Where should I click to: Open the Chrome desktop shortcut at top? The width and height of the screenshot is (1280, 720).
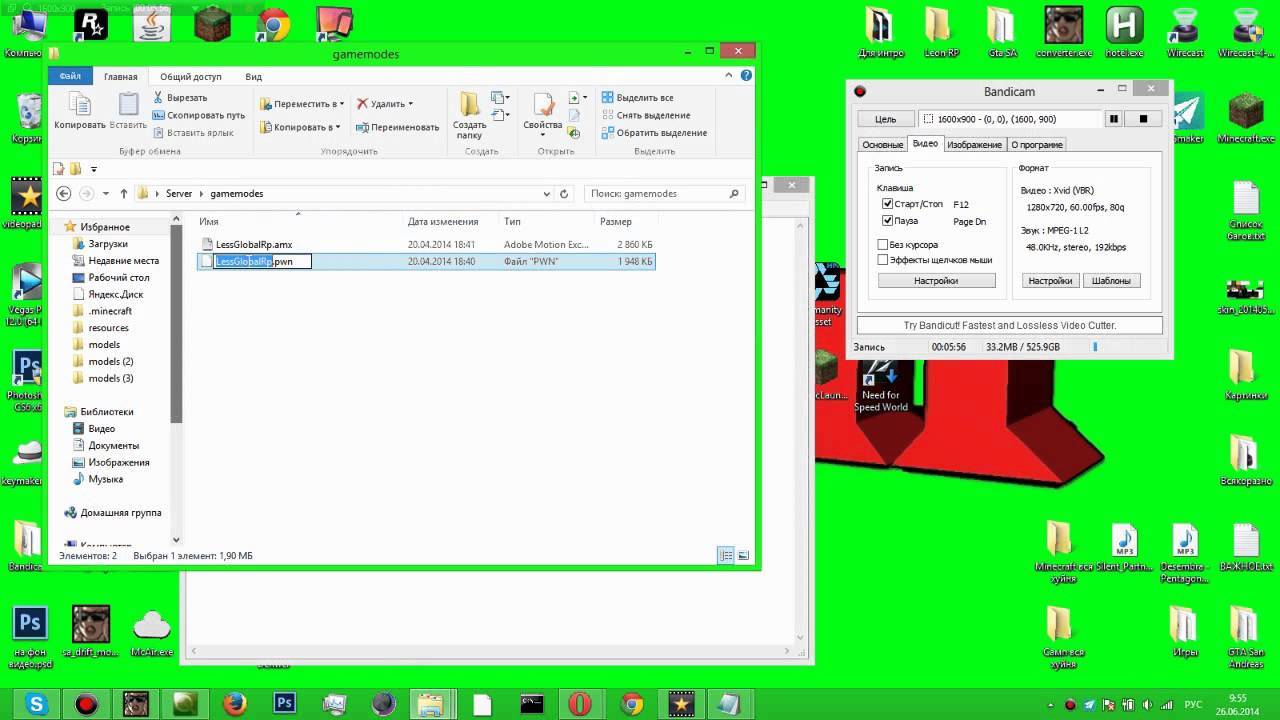[271, 24]
